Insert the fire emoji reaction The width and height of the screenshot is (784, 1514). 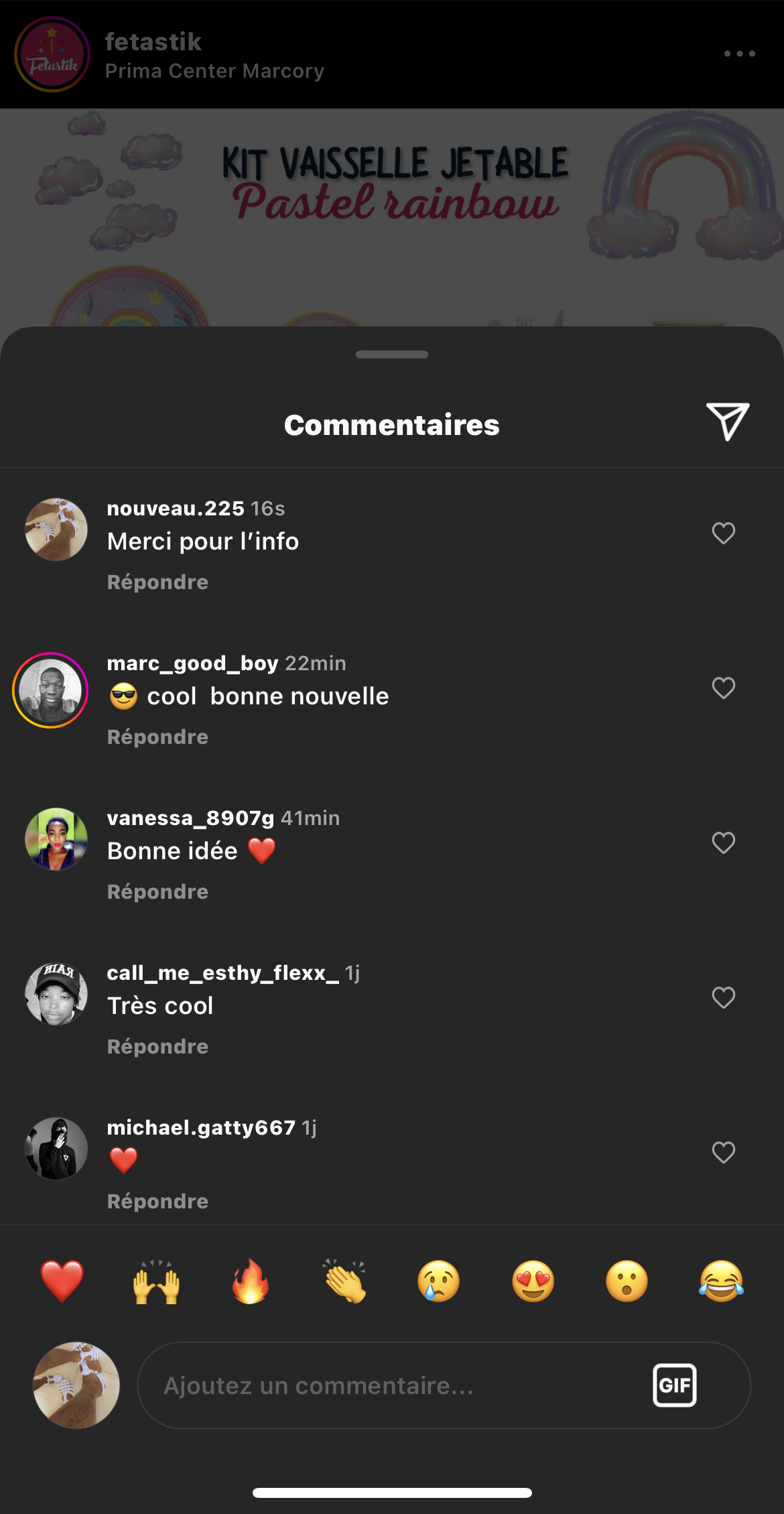251,1281
